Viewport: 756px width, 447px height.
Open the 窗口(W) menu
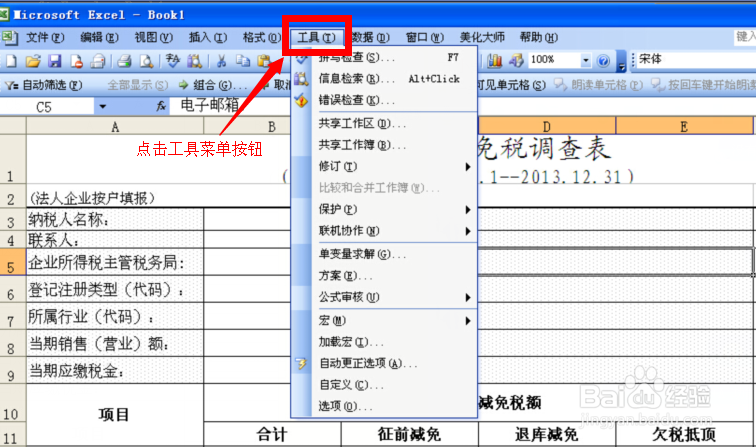pyautogui.click(x=424, y=37)
